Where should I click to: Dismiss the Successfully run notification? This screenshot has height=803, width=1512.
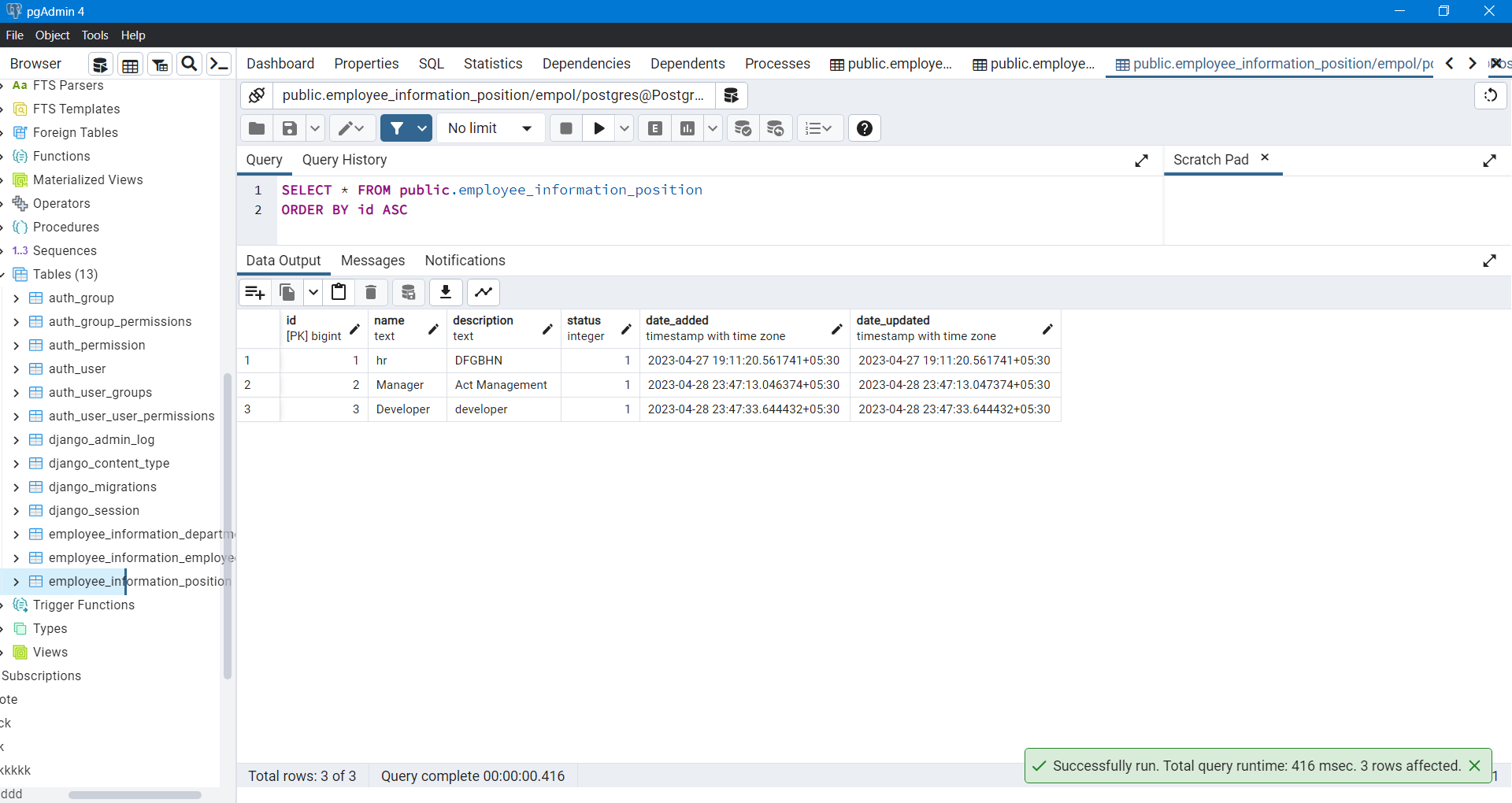(1475, 765)
